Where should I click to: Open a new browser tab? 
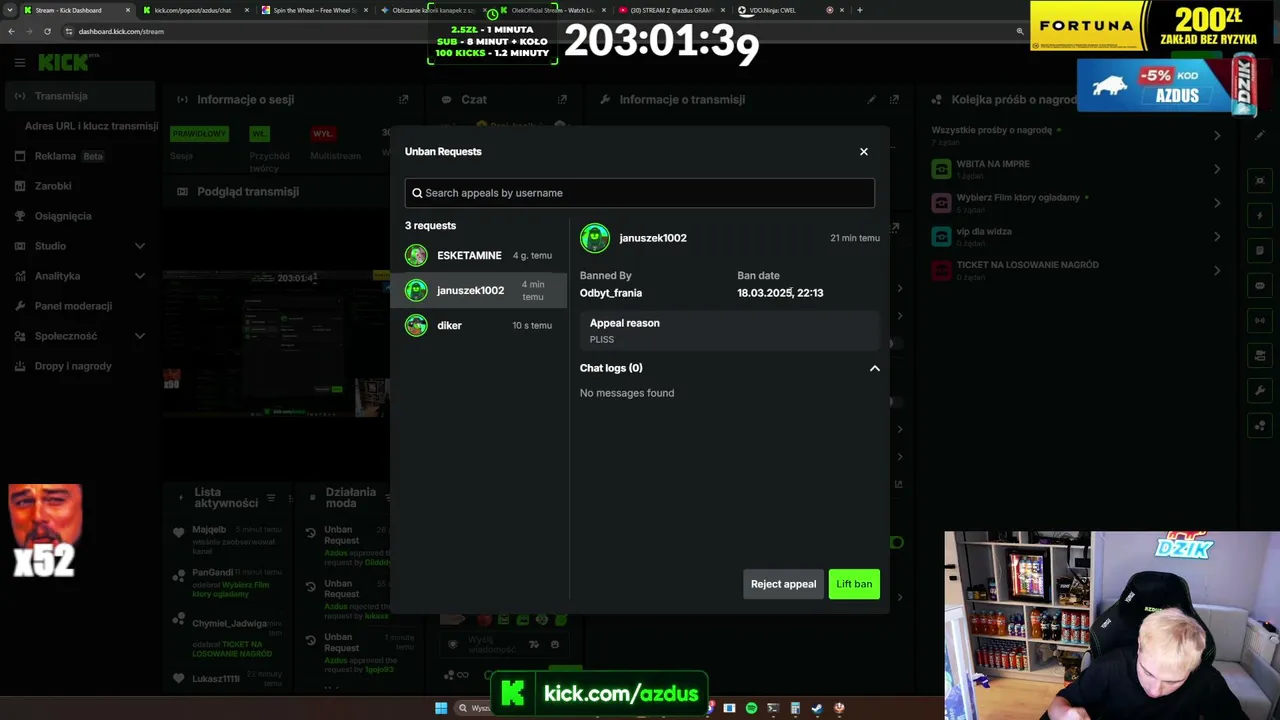860,10
